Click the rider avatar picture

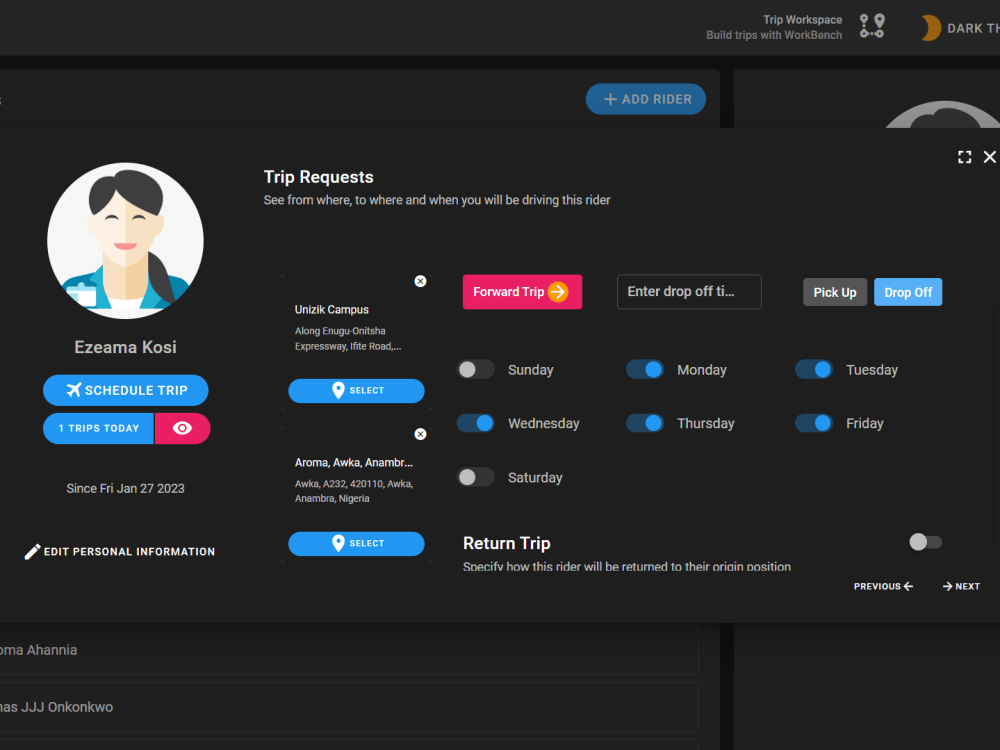pos(126,240)
